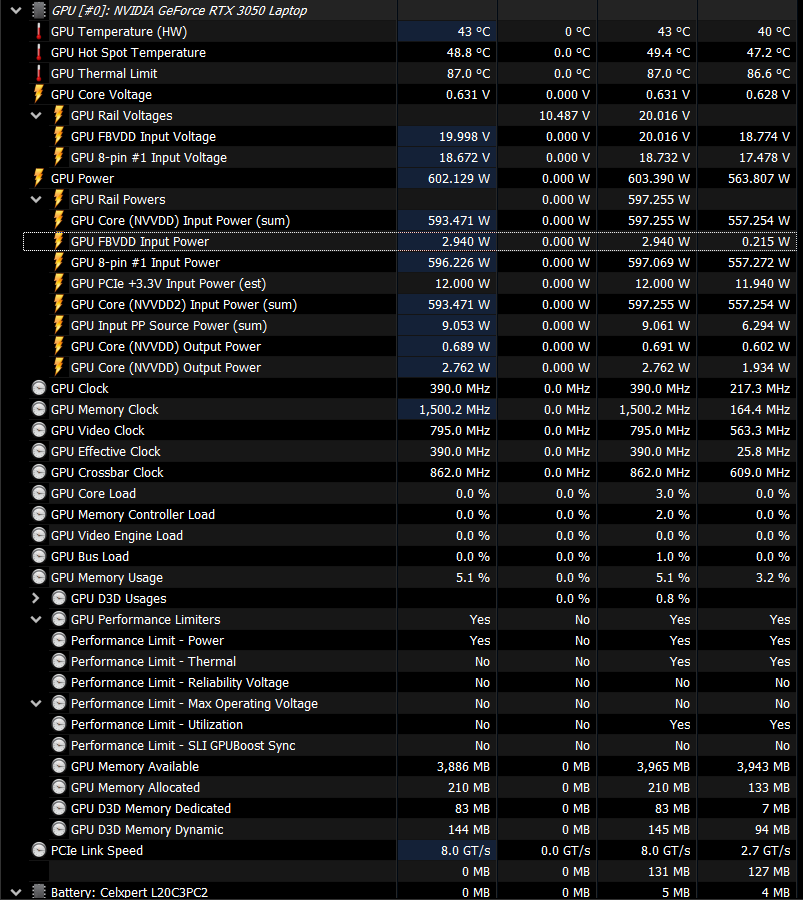Collapse the GPU Rail Powers group
This screenshot has height=900, width=803.
tap(37, 200)
